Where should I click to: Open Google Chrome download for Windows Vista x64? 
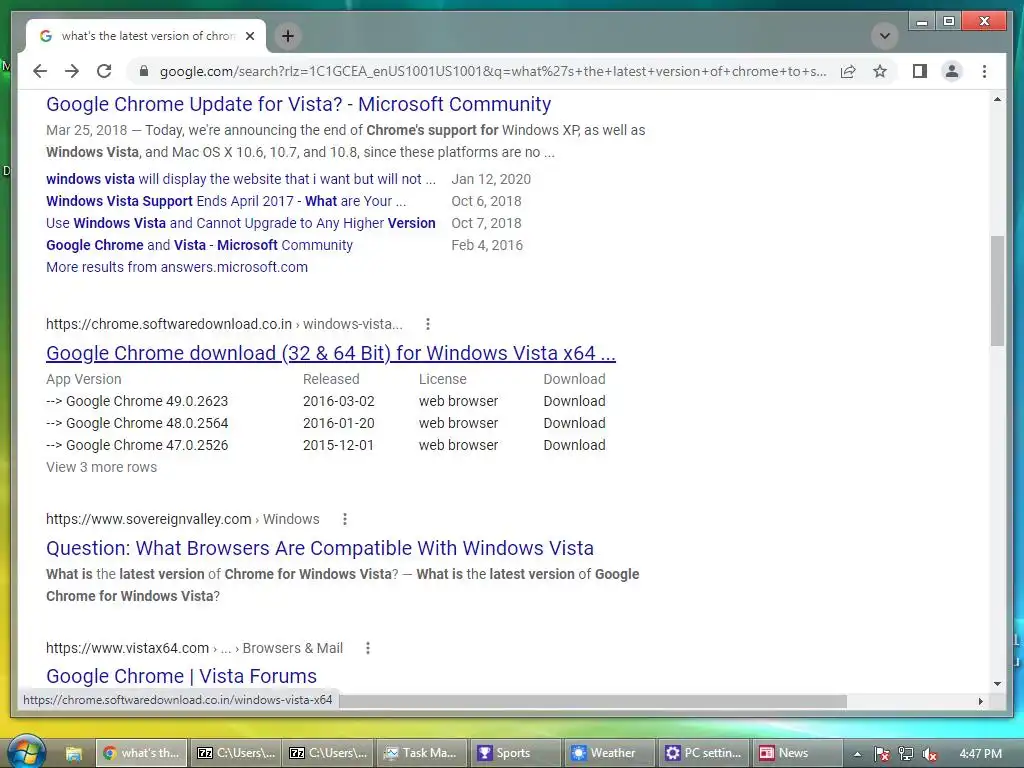tap(330, 353)
